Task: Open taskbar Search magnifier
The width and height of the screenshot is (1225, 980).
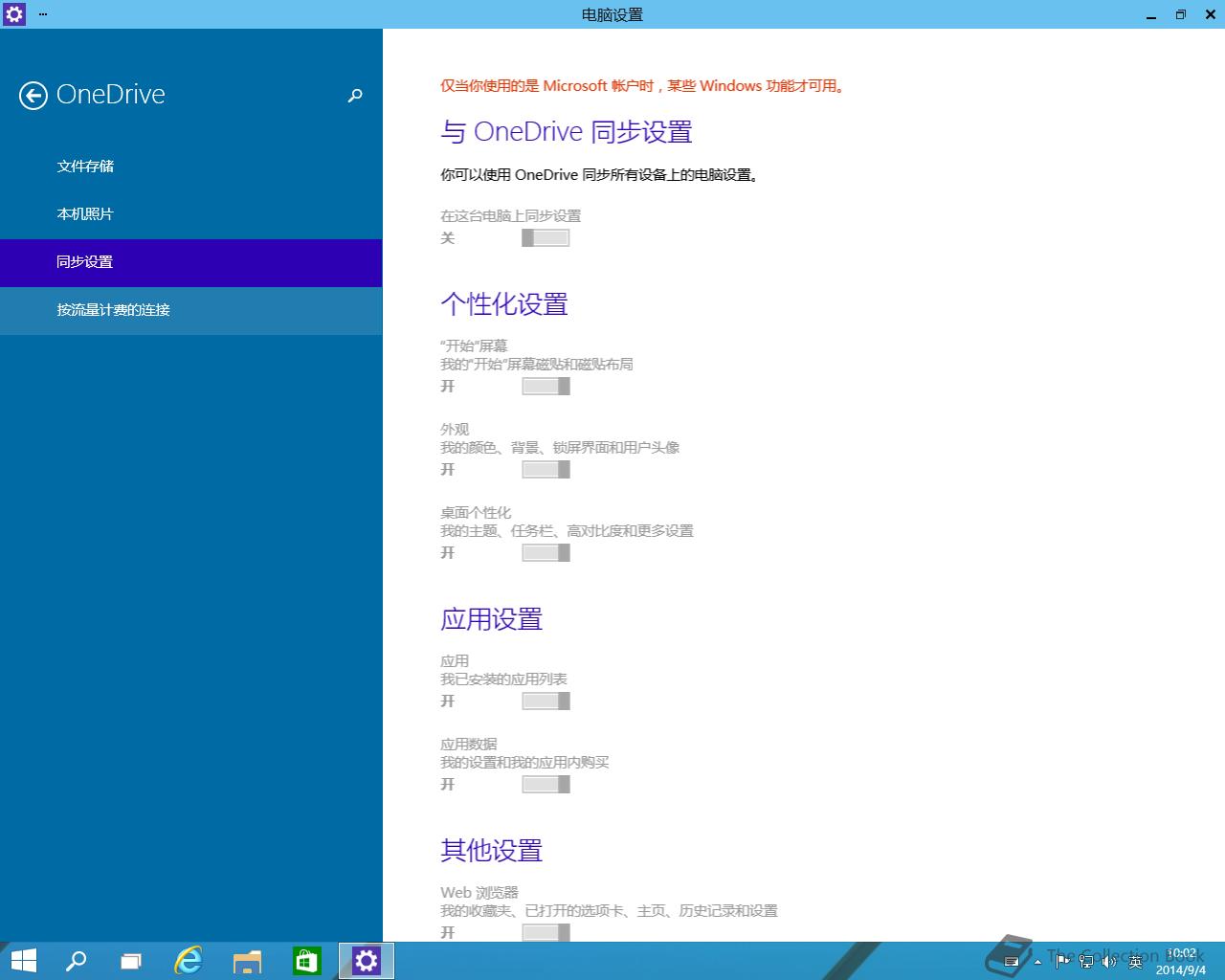Action: coord(76,961)
